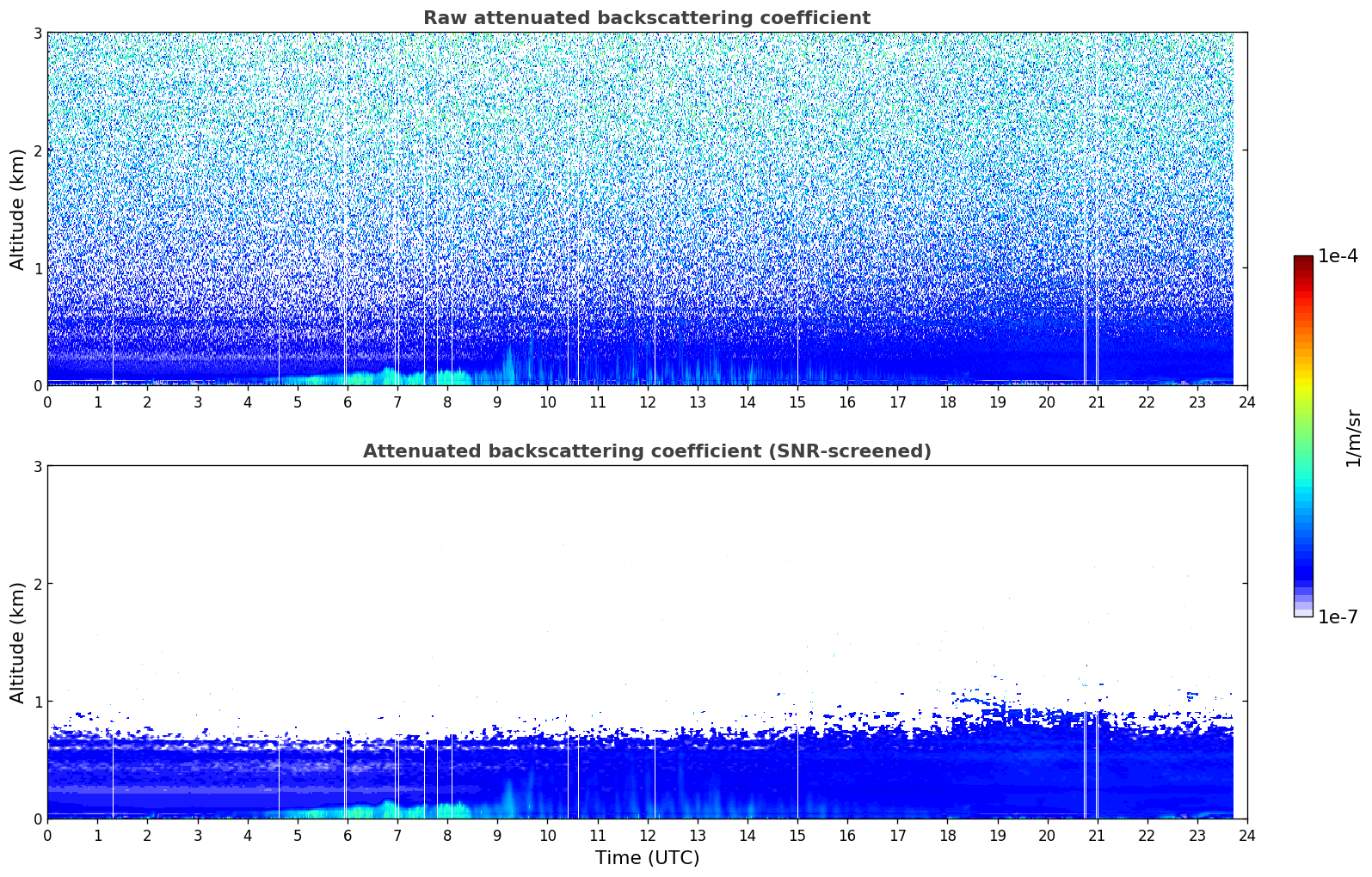Click the "Attenuated backscattering coefficient (SNR-screened)" title

(x=646, y=451)
